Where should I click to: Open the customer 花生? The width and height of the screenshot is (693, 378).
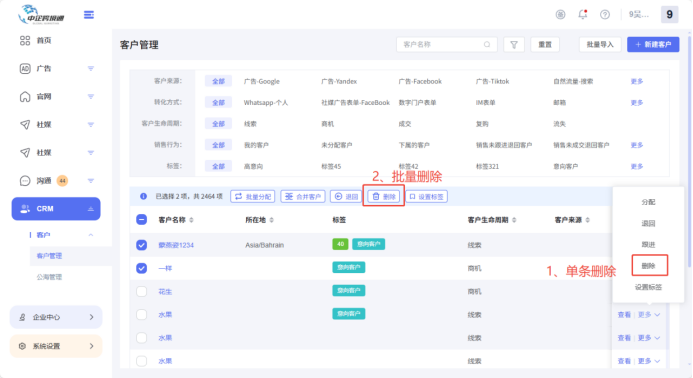[165, 292]
